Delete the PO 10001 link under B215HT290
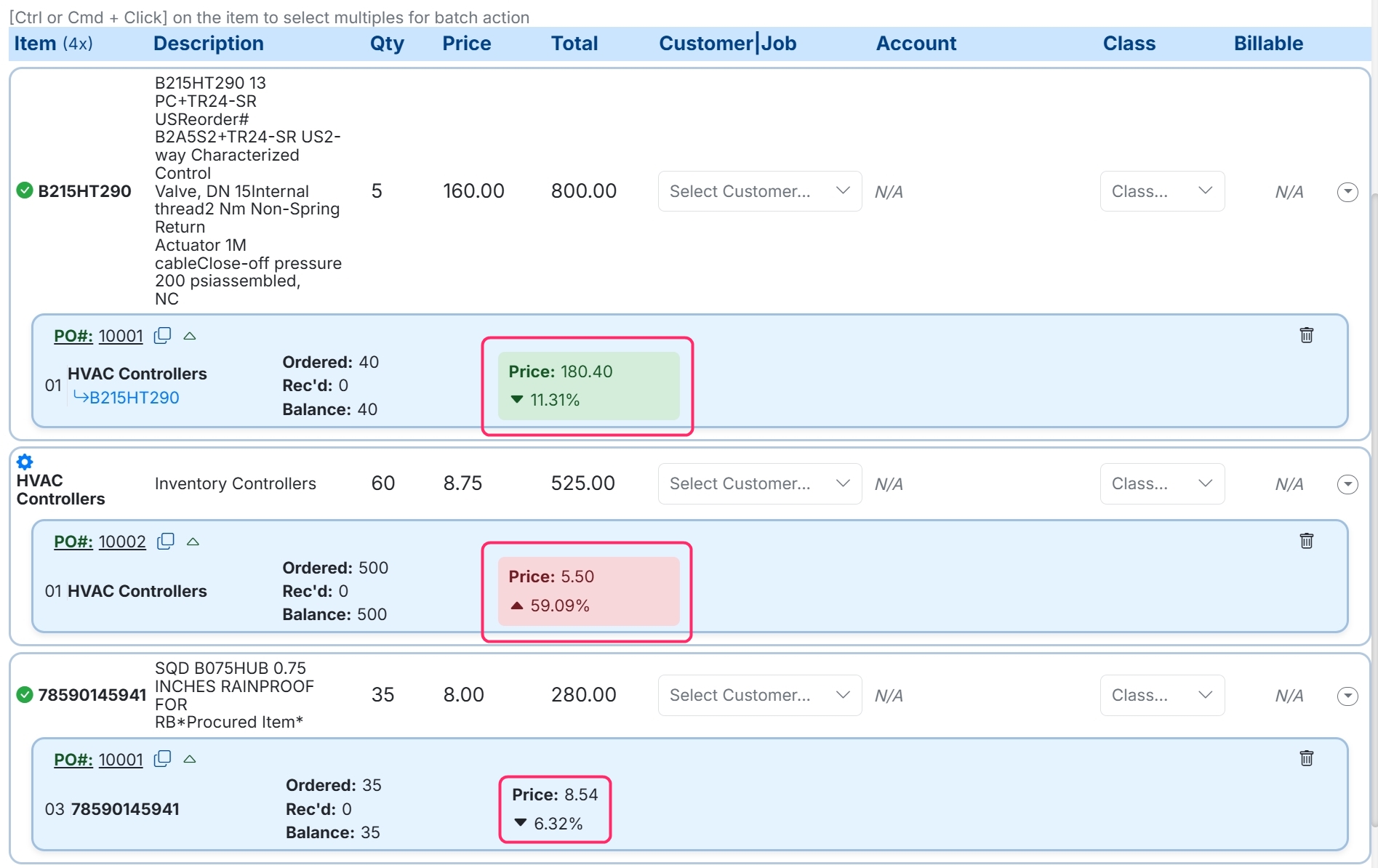Screen dimensions: 1378x868 pyautogui.click(x=1307, y=335)
